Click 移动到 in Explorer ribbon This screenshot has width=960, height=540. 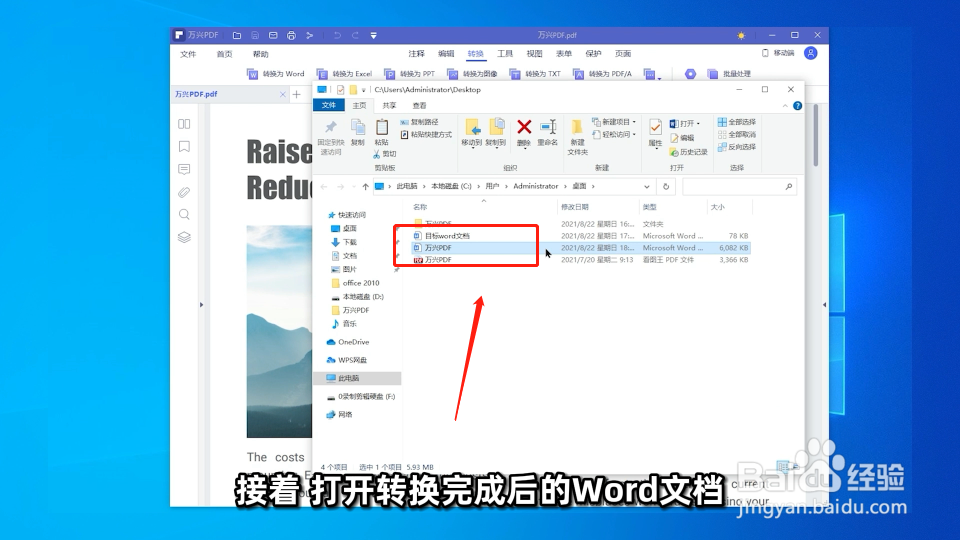click(x=472, y=133)
